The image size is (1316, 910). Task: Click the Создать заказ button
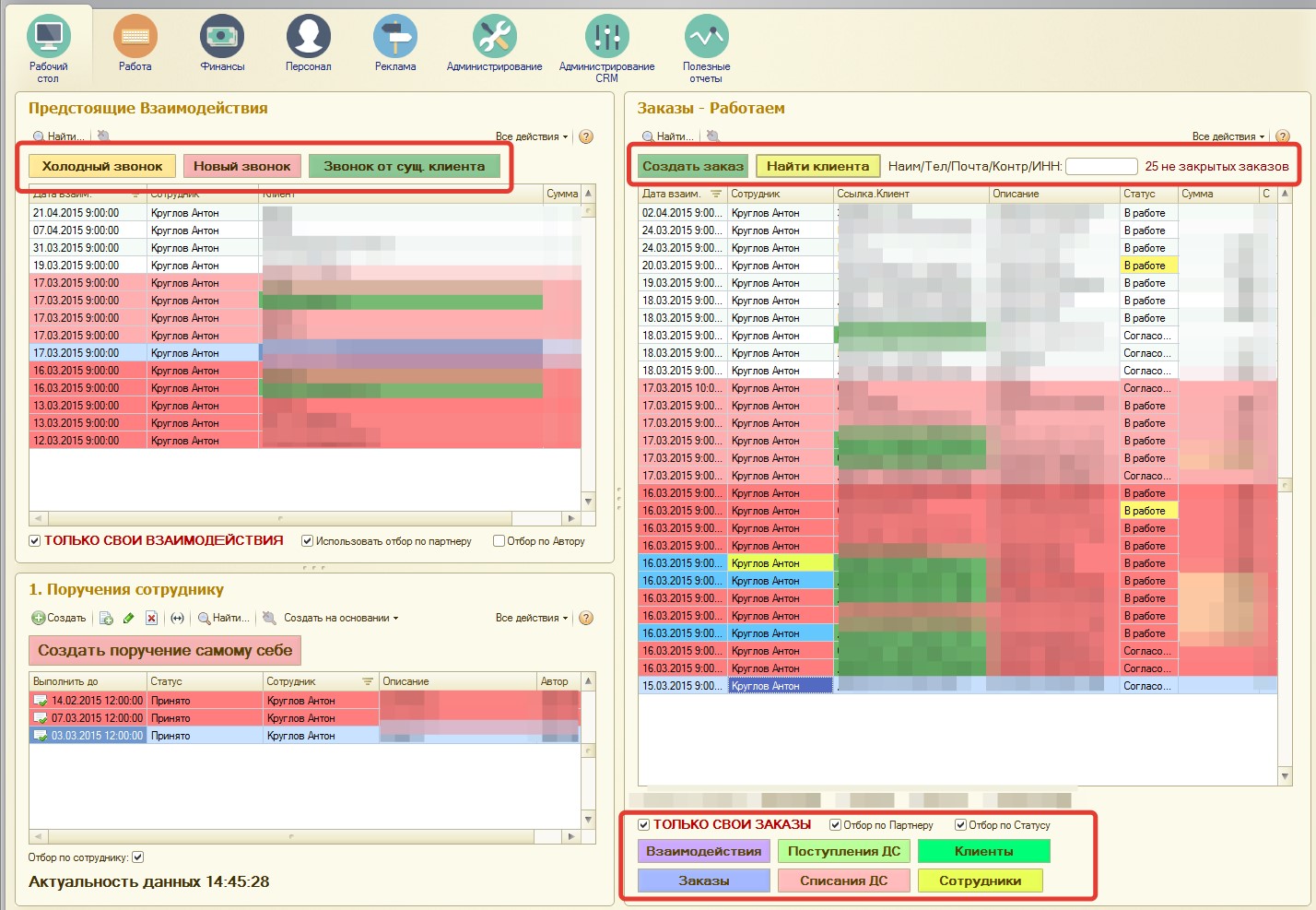click(x=693, y=167)
